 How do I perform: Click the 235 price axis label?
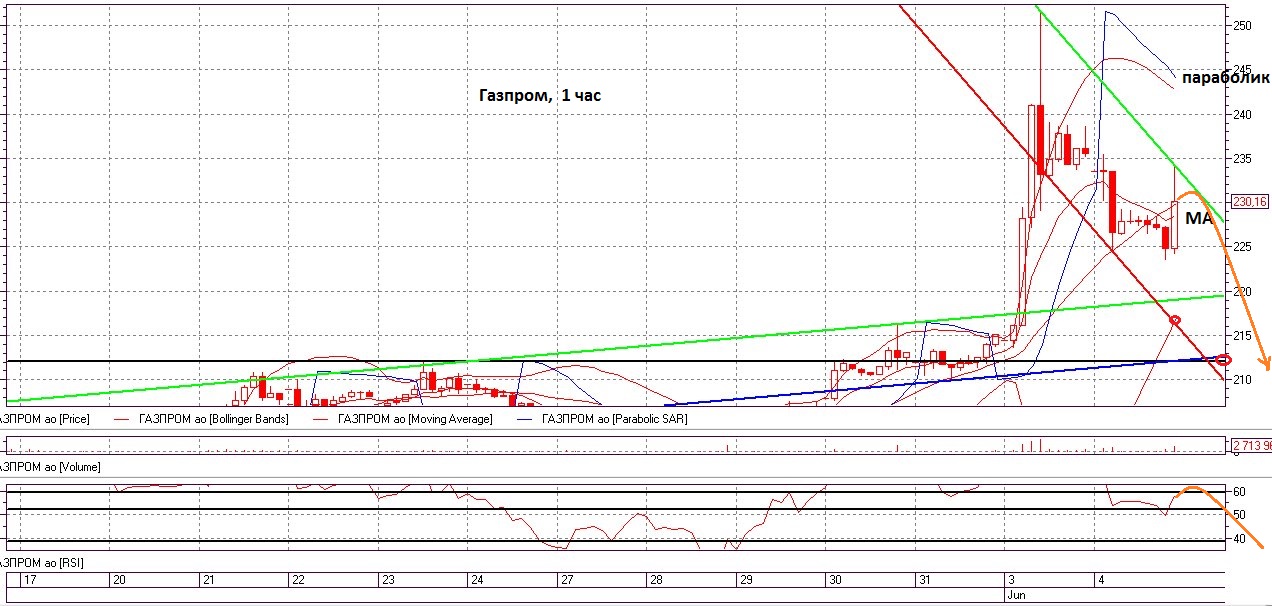pos(1242,159)
